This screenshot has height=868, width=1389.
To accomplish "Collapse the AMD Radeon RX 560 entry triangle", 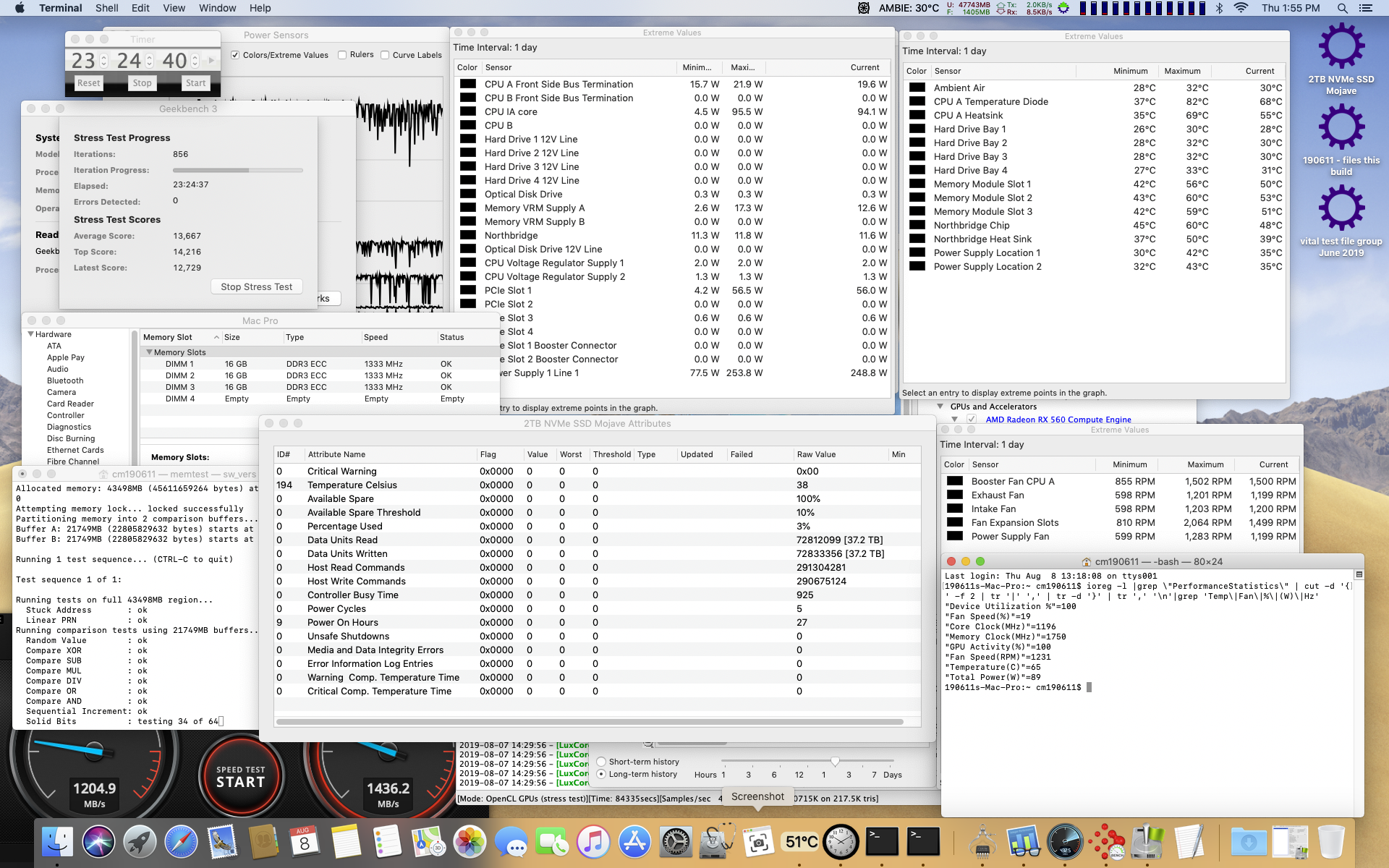I will coord(955,420).
